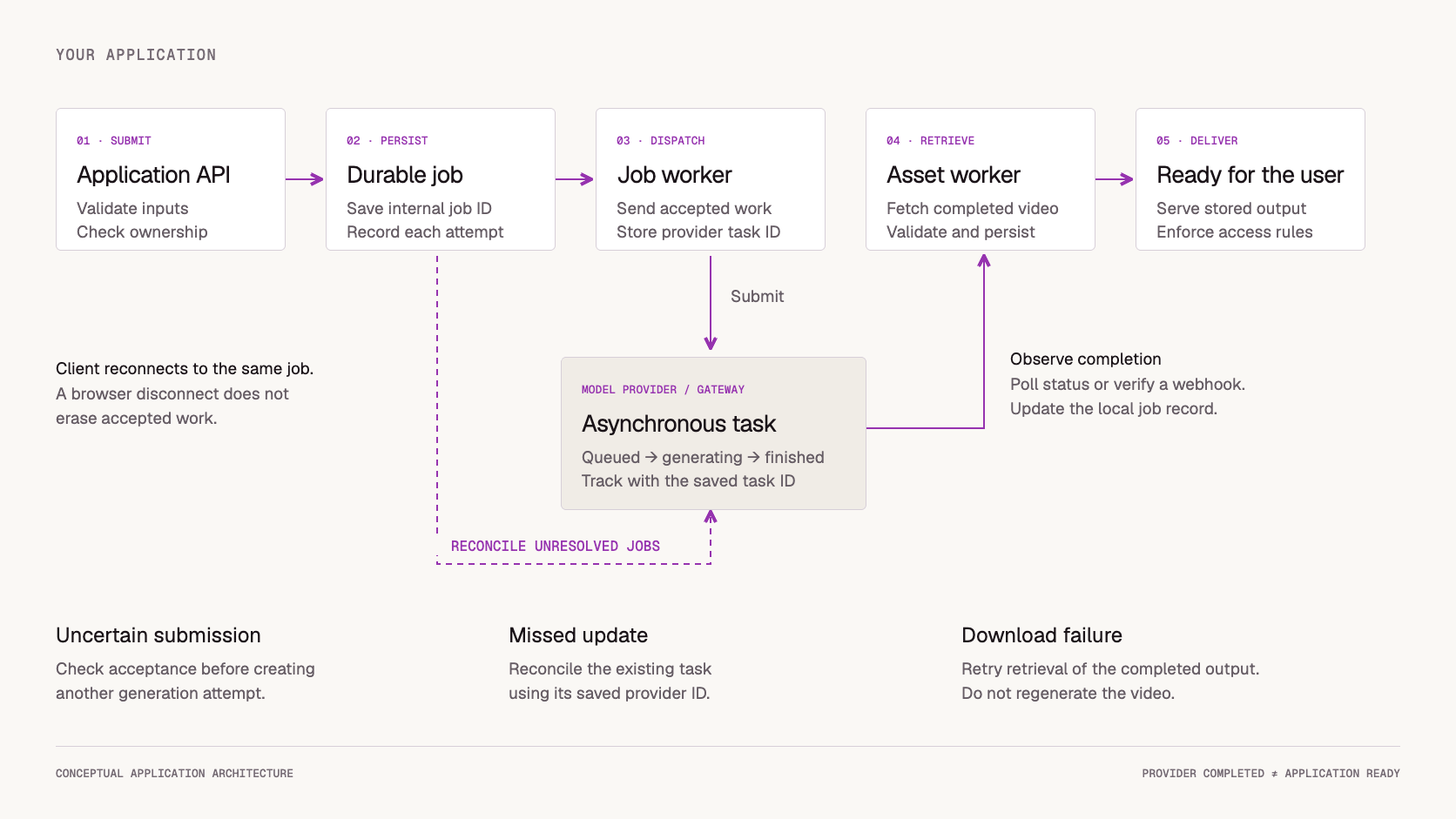Click 'Store provider task ID' text
The image size is (1456, 819).
(698, 232)
